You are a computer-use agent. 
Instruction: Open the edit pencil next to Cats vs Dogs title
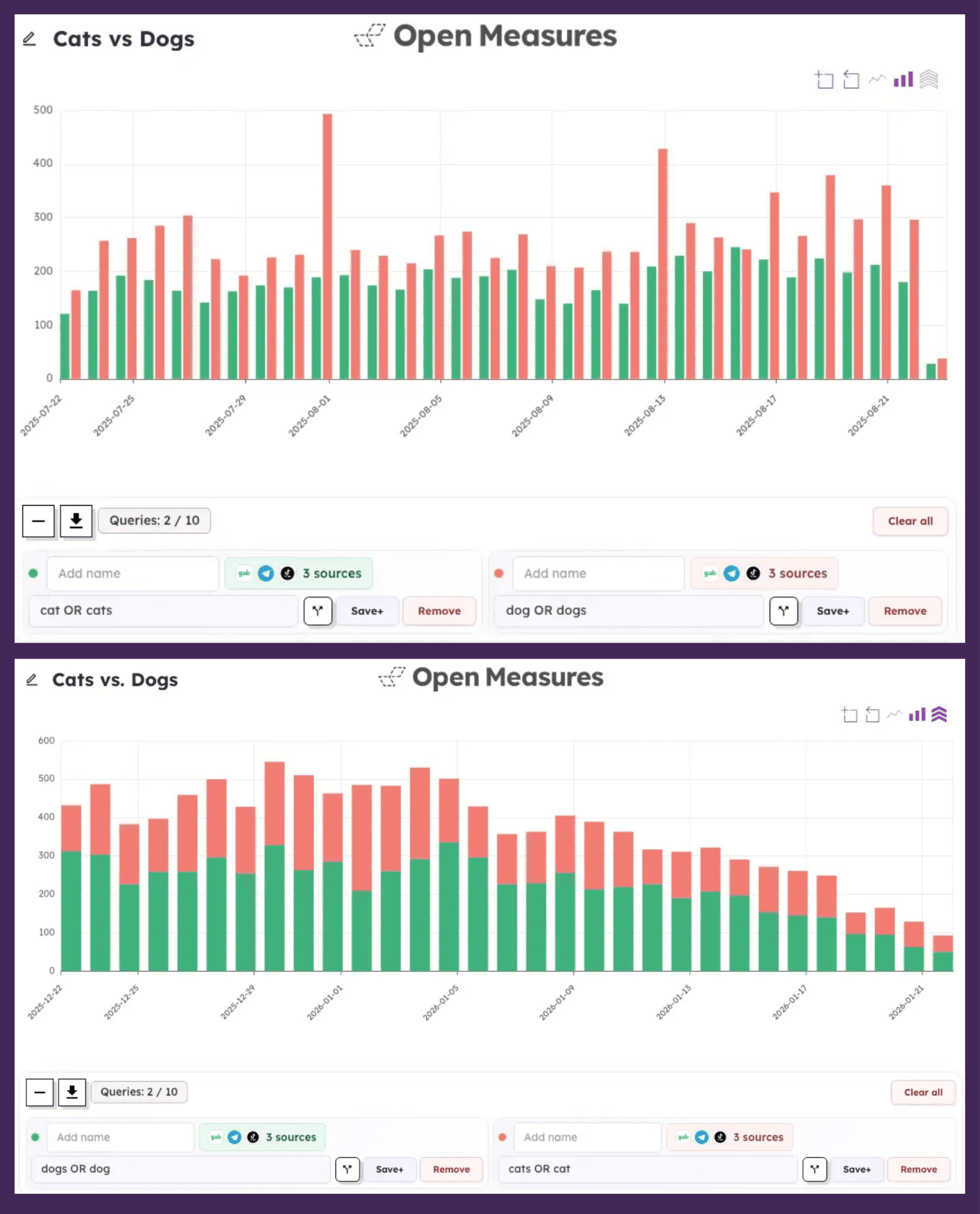pos(31,39)
